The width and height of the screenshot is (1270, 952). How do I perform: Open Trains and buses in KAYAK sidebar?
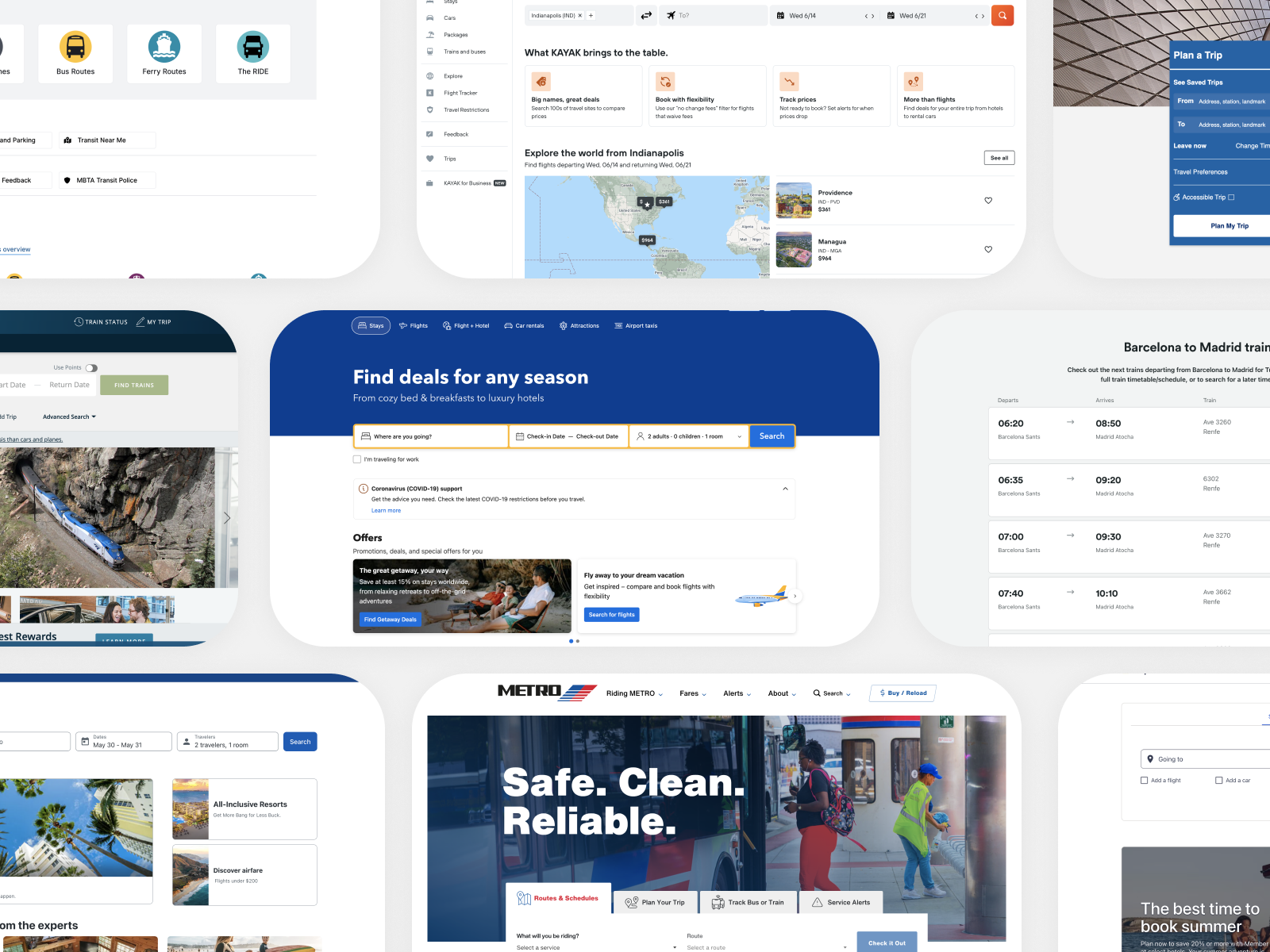464,52
